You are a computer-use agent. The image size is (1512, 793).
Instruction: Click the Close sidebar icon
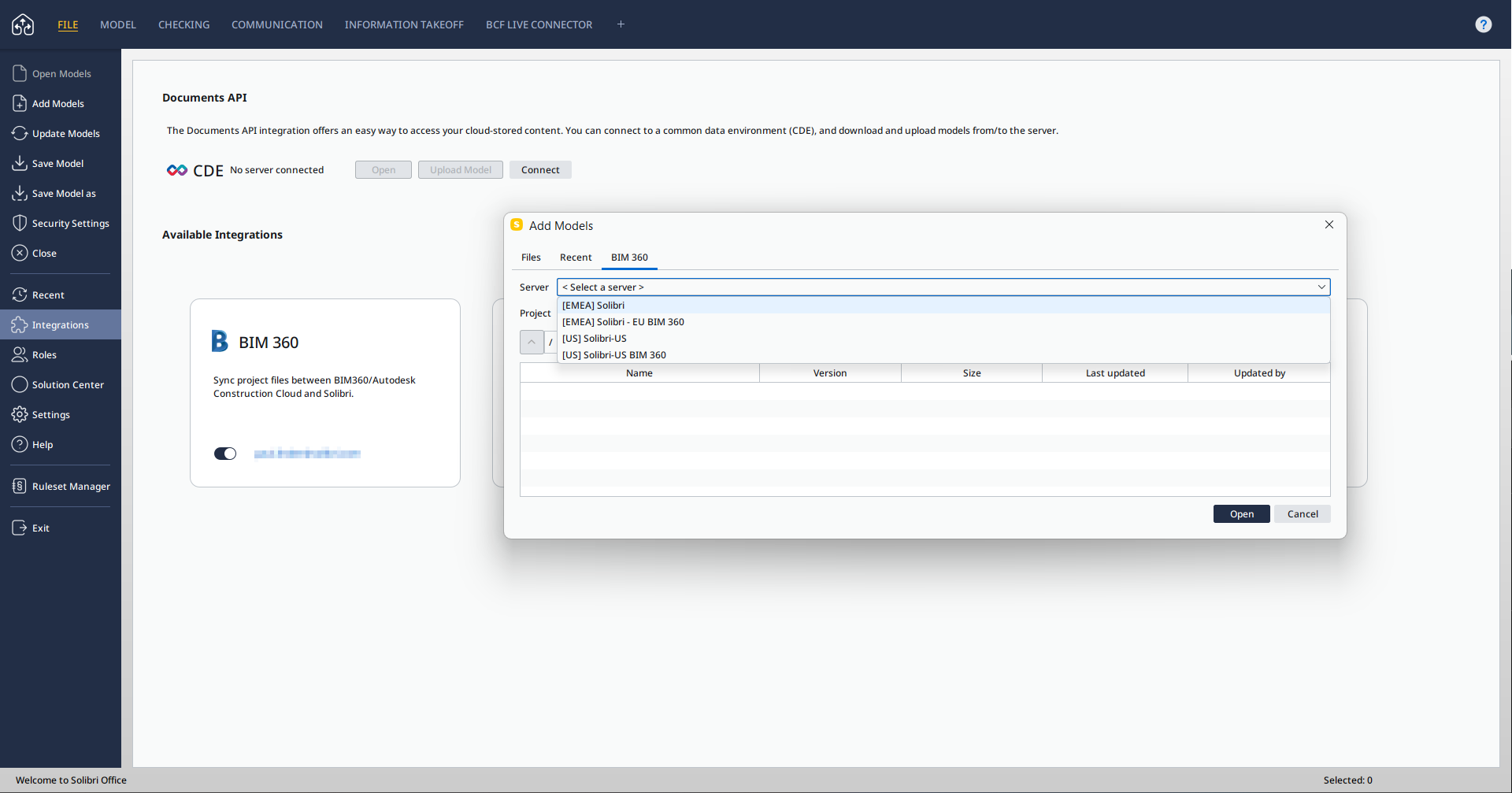coord(20,253)
